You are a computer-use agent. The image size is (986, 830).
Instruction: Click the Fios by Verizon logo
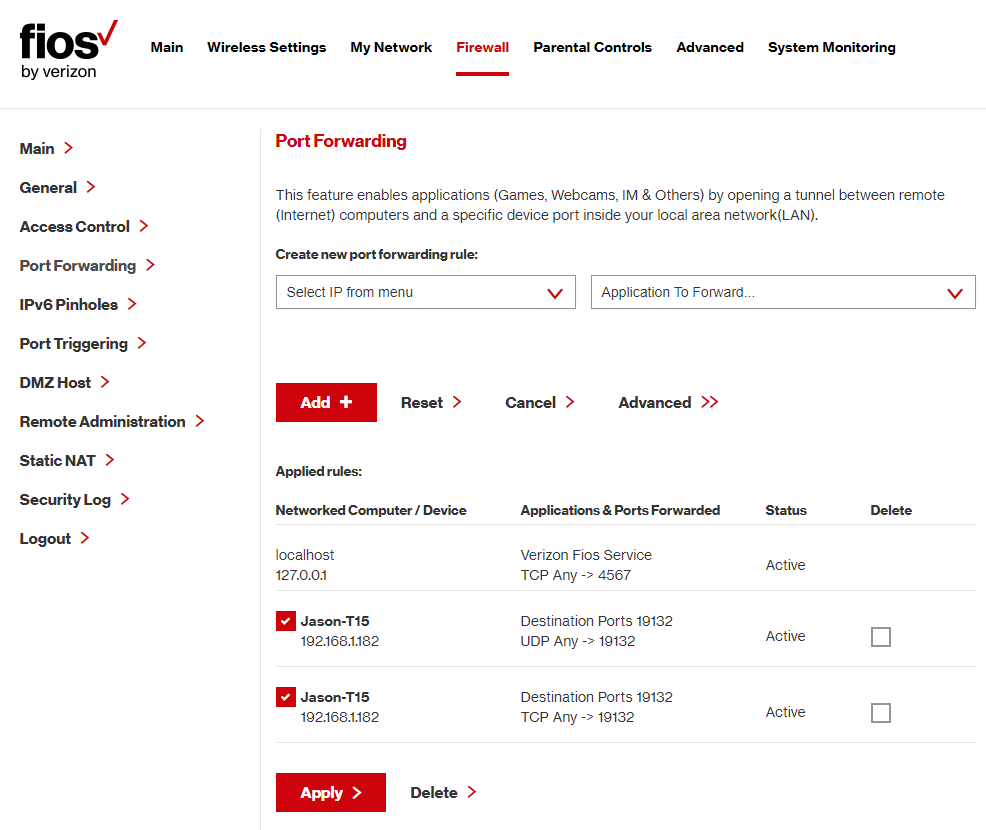click(x=67, y=49)
